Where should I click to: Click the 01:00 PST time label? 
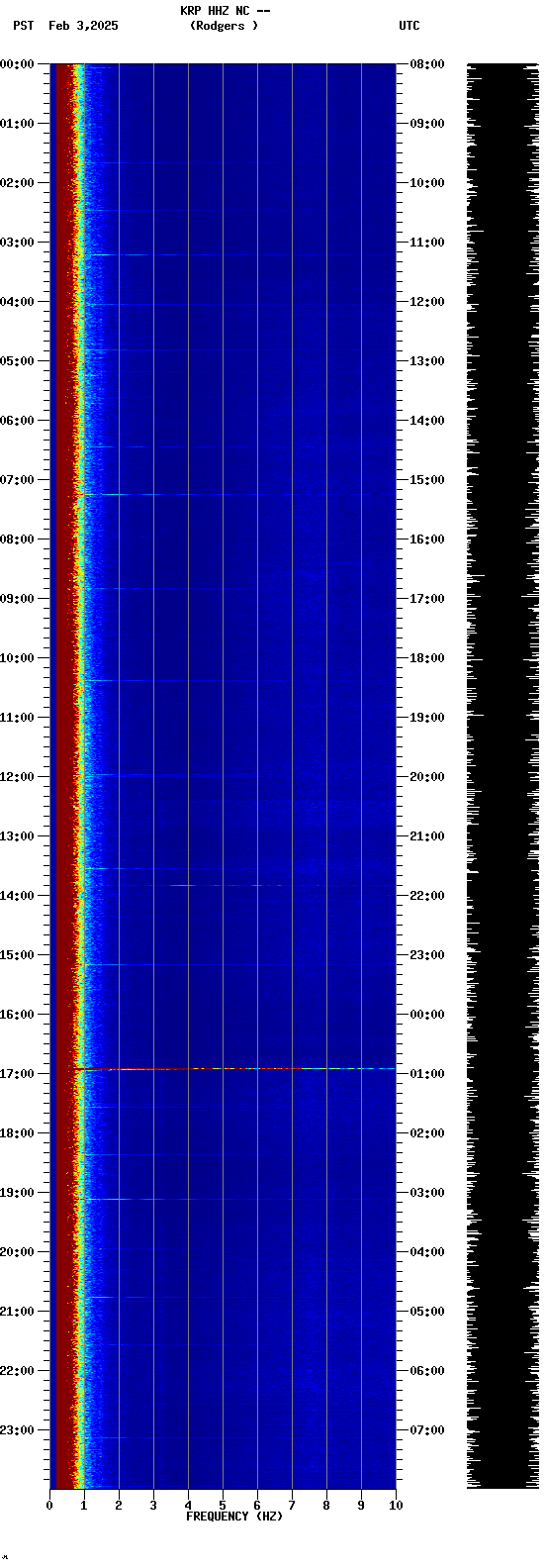coord(17,124)
